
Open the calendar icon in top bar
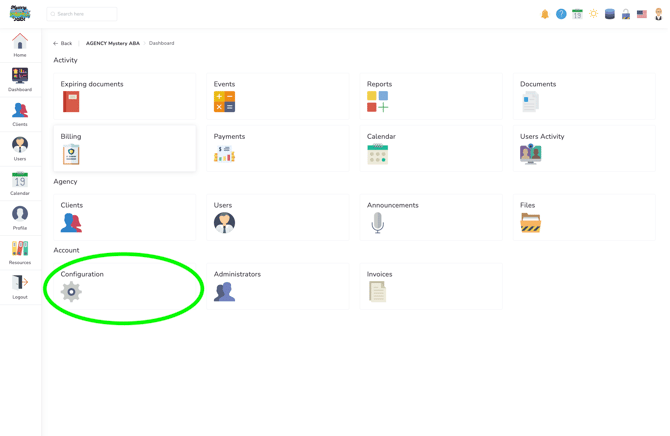[577, 14]
